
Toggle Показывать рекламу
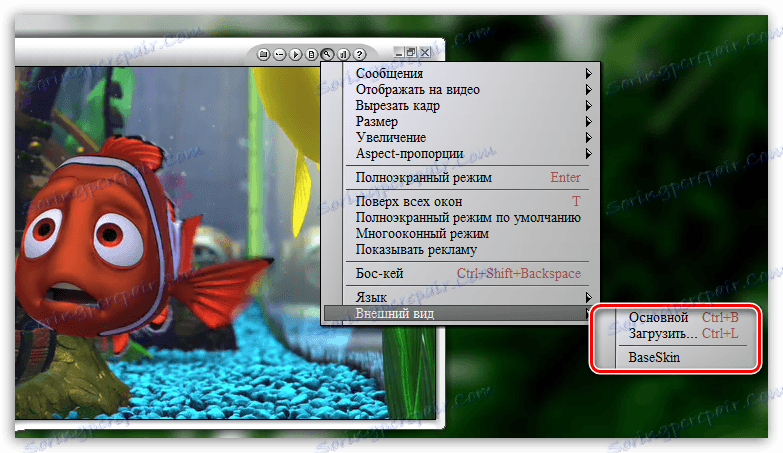(460, 249)
